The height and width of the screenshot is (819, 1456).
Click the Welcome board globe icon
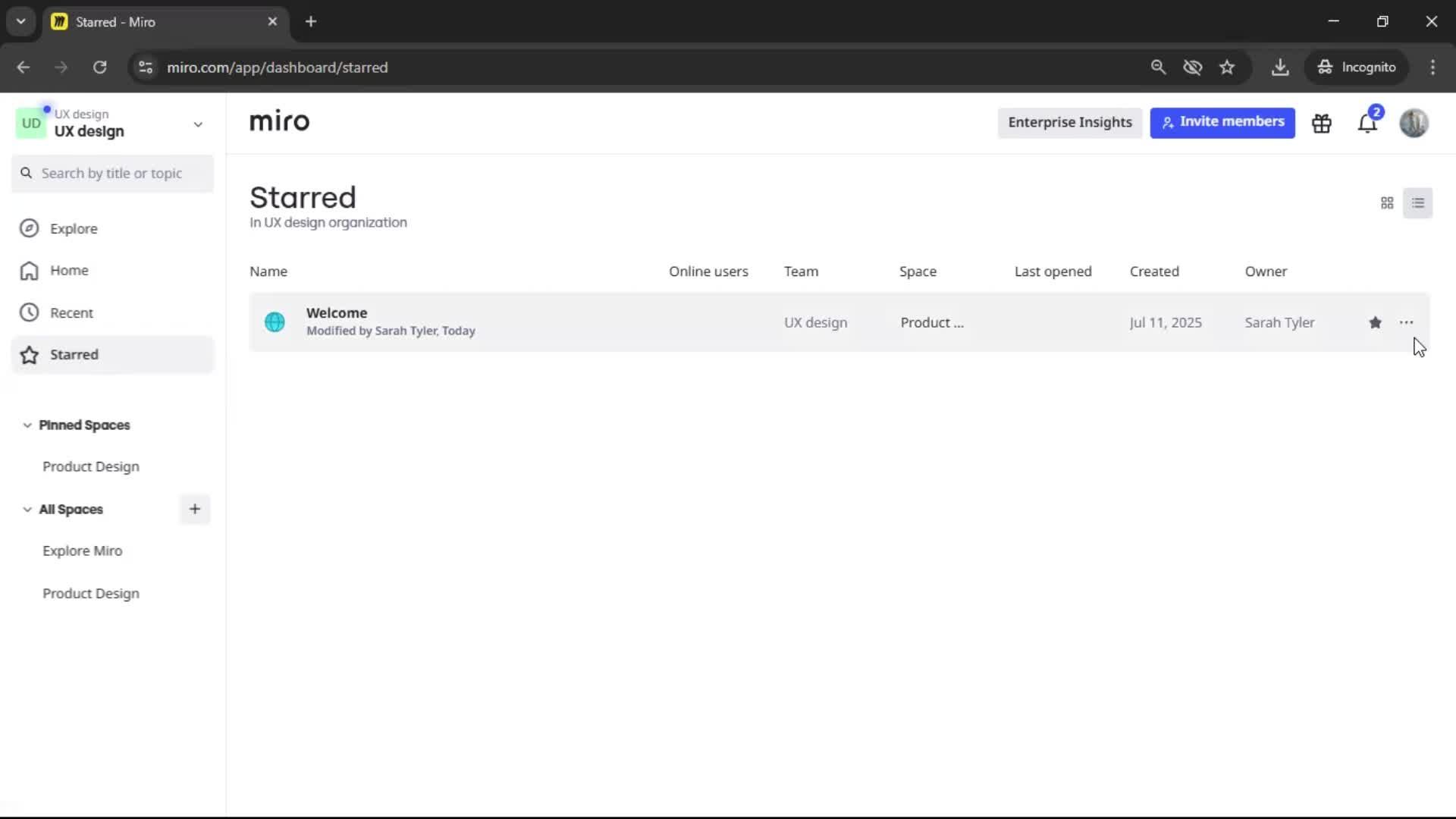275,322
